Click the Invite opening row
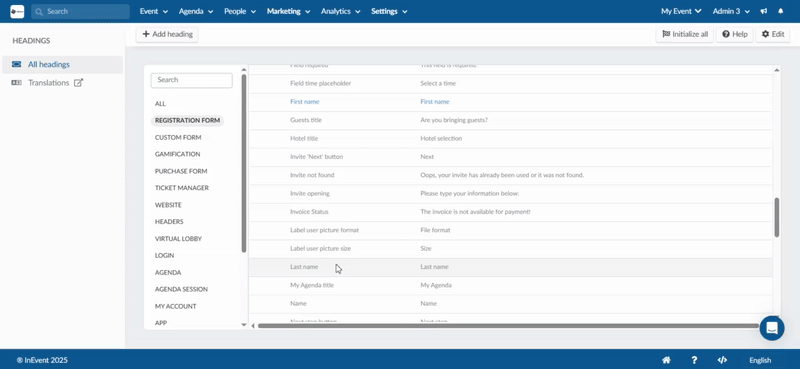This screenshot has width=800, height=369. tap(510, 193)
